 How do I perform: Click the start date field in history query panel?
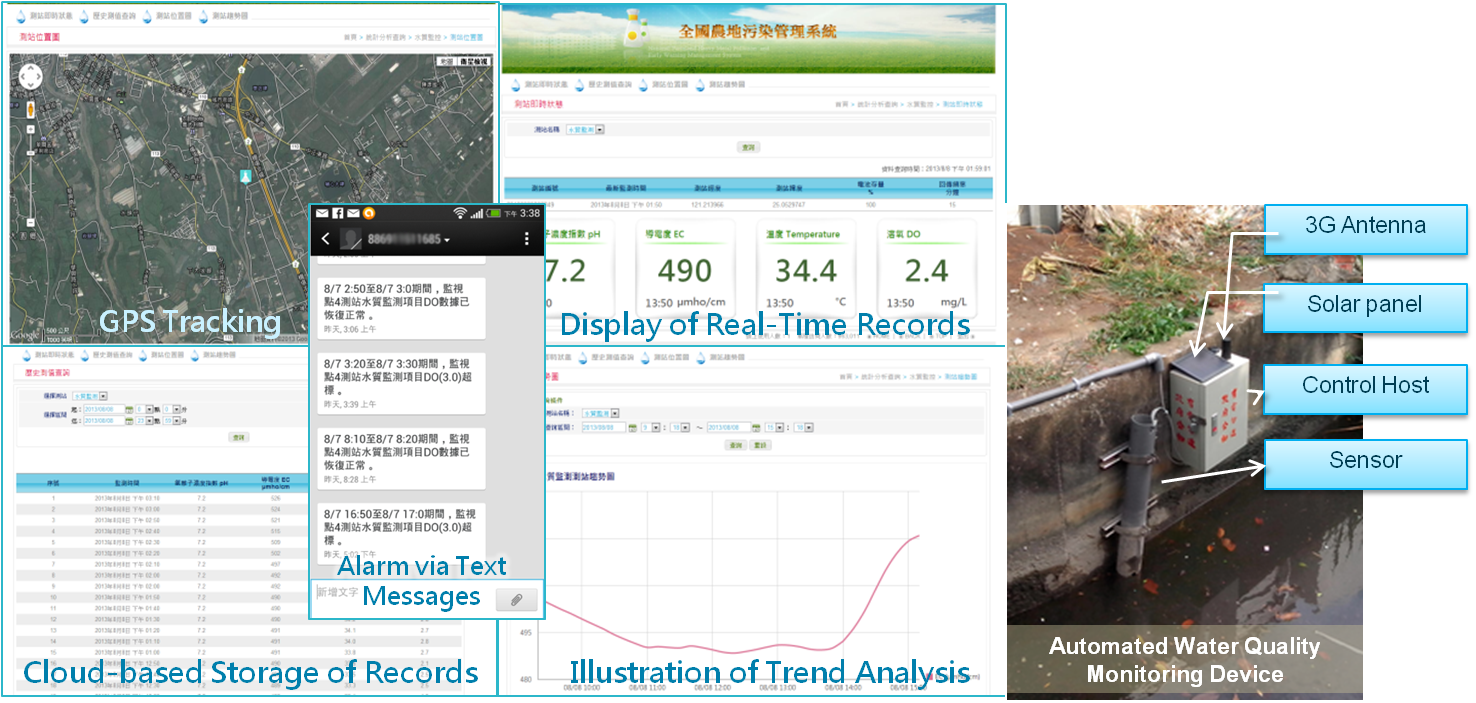point(104,409)
